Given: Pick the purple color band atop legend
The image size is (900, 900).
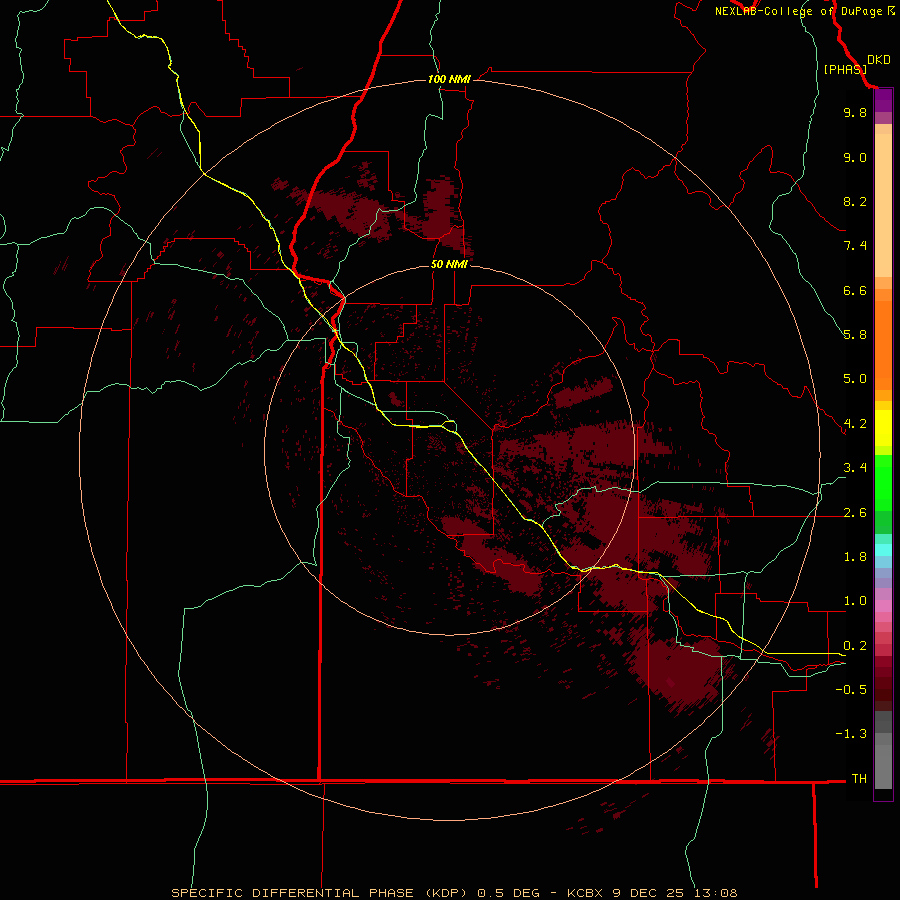Looking at the screenshot, I should pyautogui.click(x=883, y=100).
